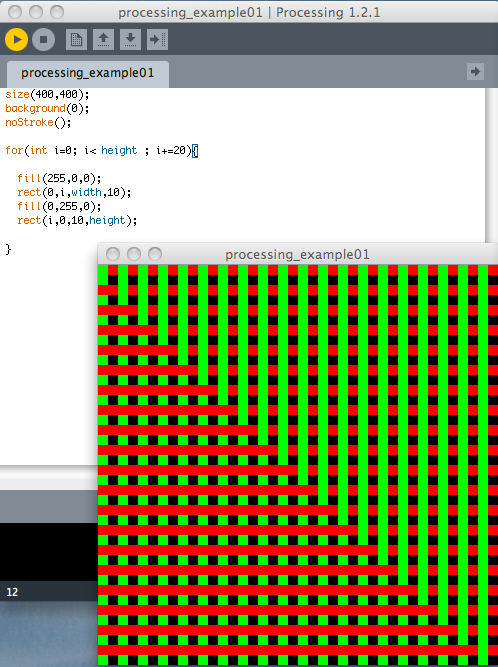Image resolution: width=498 pixels, height=667 pixels.
Task: Create a new sketch with the New icon
Action: point(77,40)
